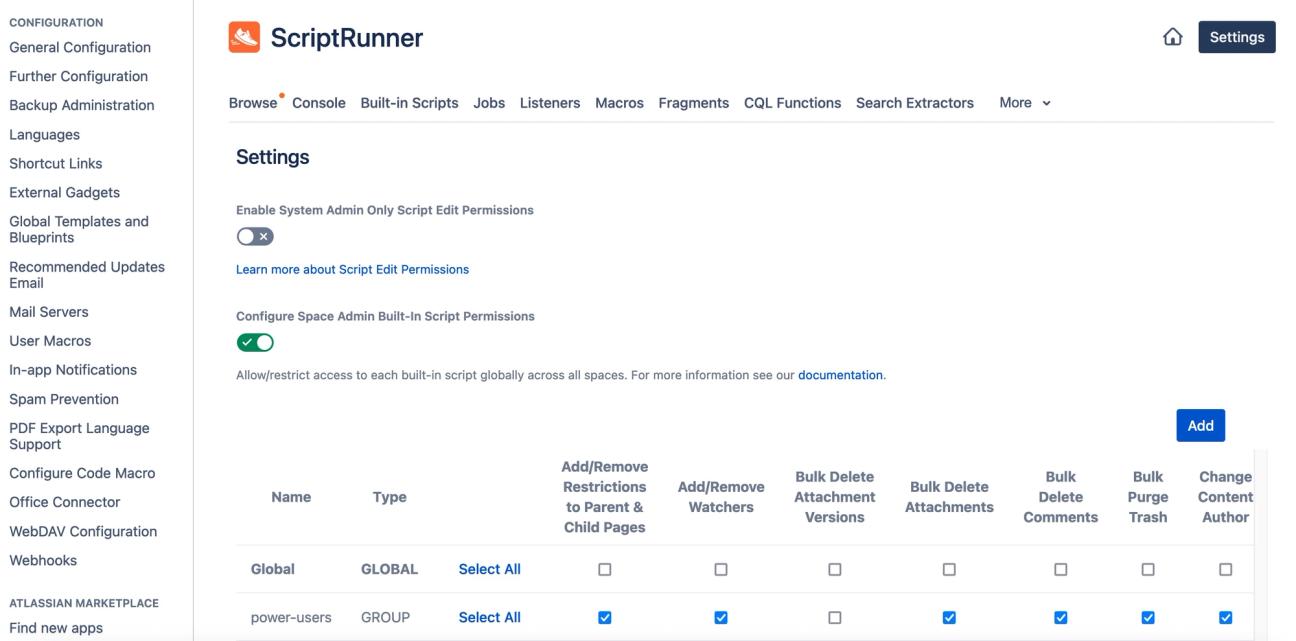
Task: Switch to the Console tab
Action: 317,102
